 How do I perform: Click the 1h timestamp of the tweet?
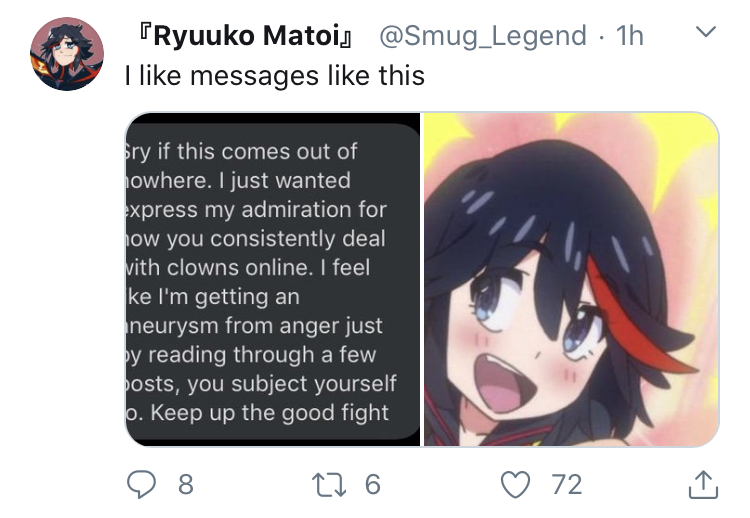[629, 36]
